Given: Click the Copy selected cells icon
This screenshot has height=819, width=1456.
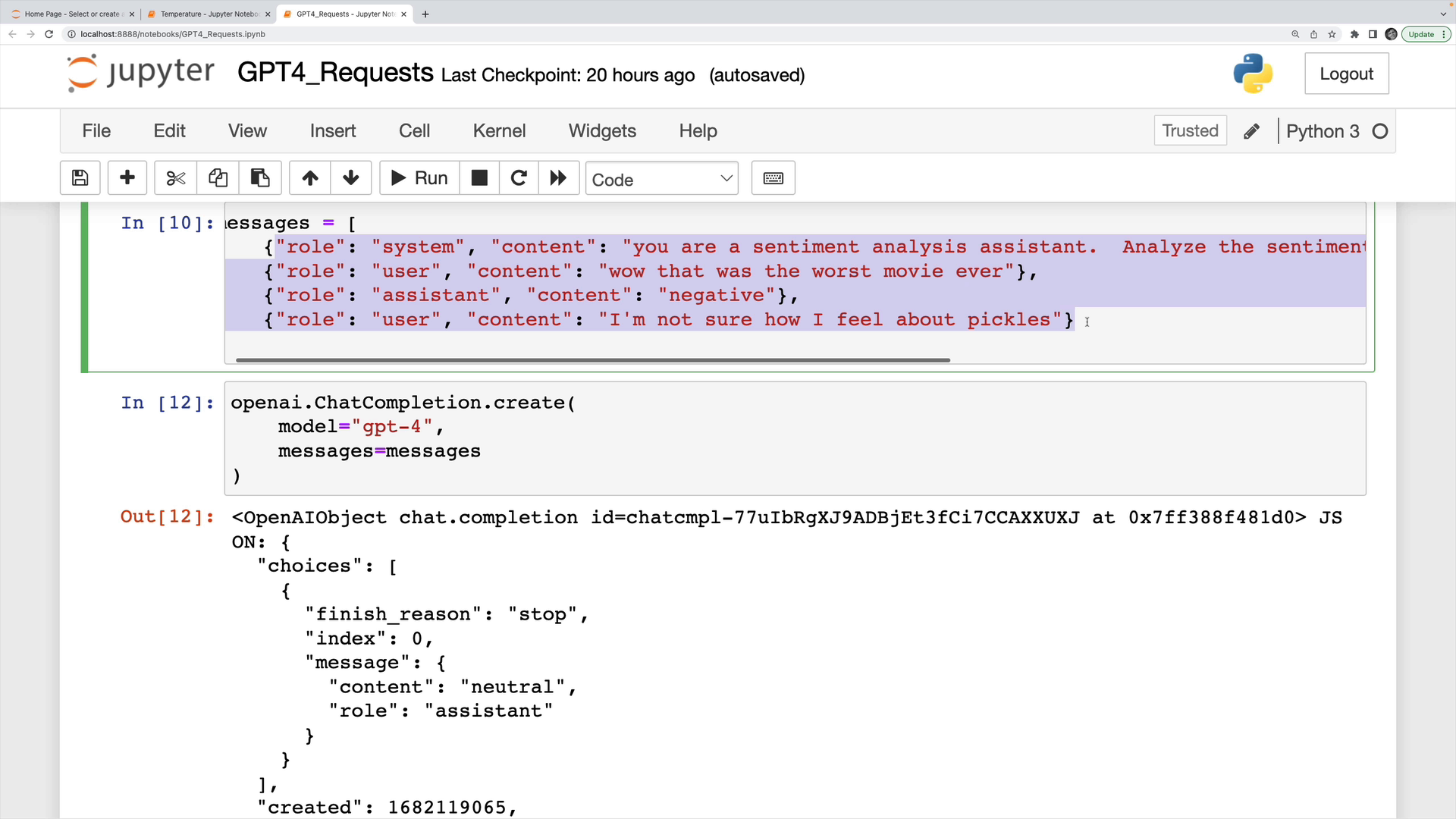Looking at the screenshot, I should 219,178.
